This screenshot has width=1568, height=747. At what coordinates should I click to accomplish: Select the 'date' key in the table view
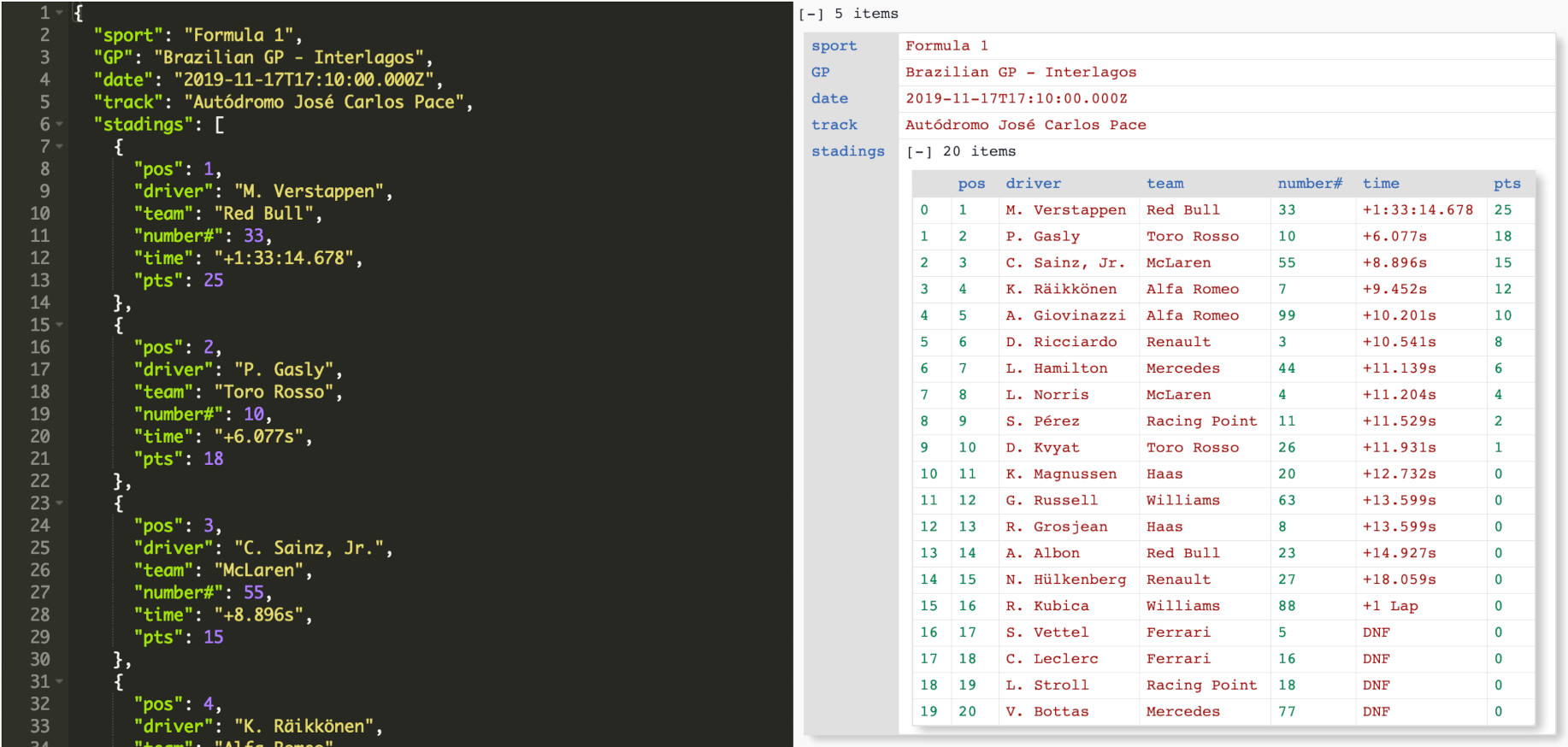(829, 99)
